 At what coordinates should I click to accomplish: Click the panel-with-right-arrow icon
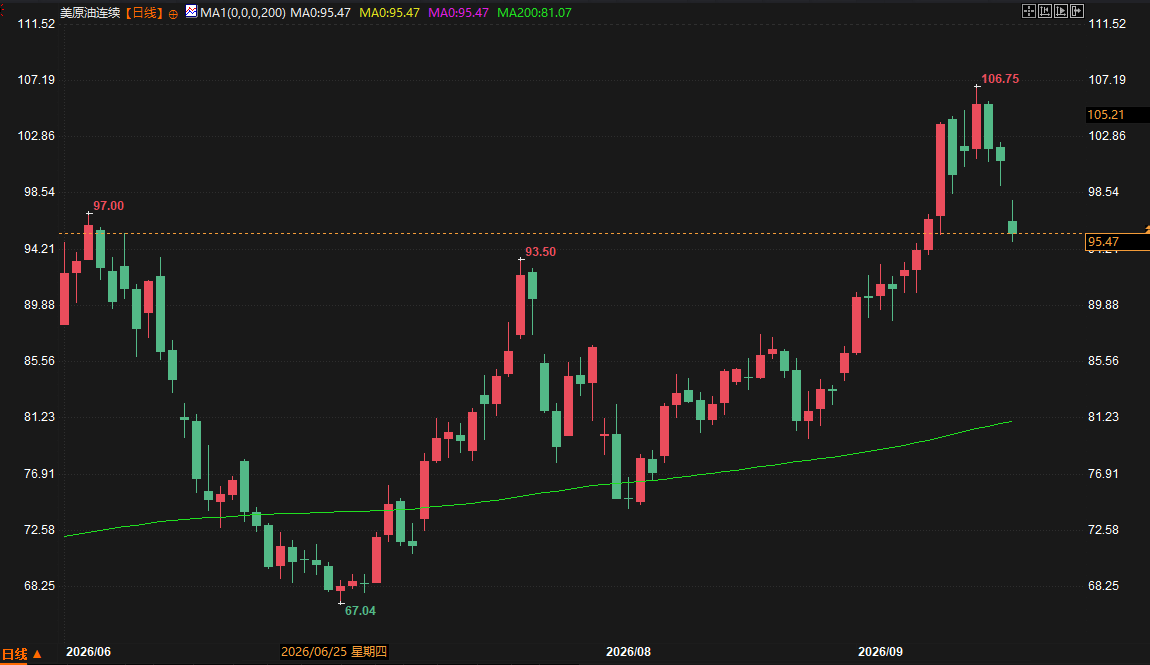(1077, 10)
